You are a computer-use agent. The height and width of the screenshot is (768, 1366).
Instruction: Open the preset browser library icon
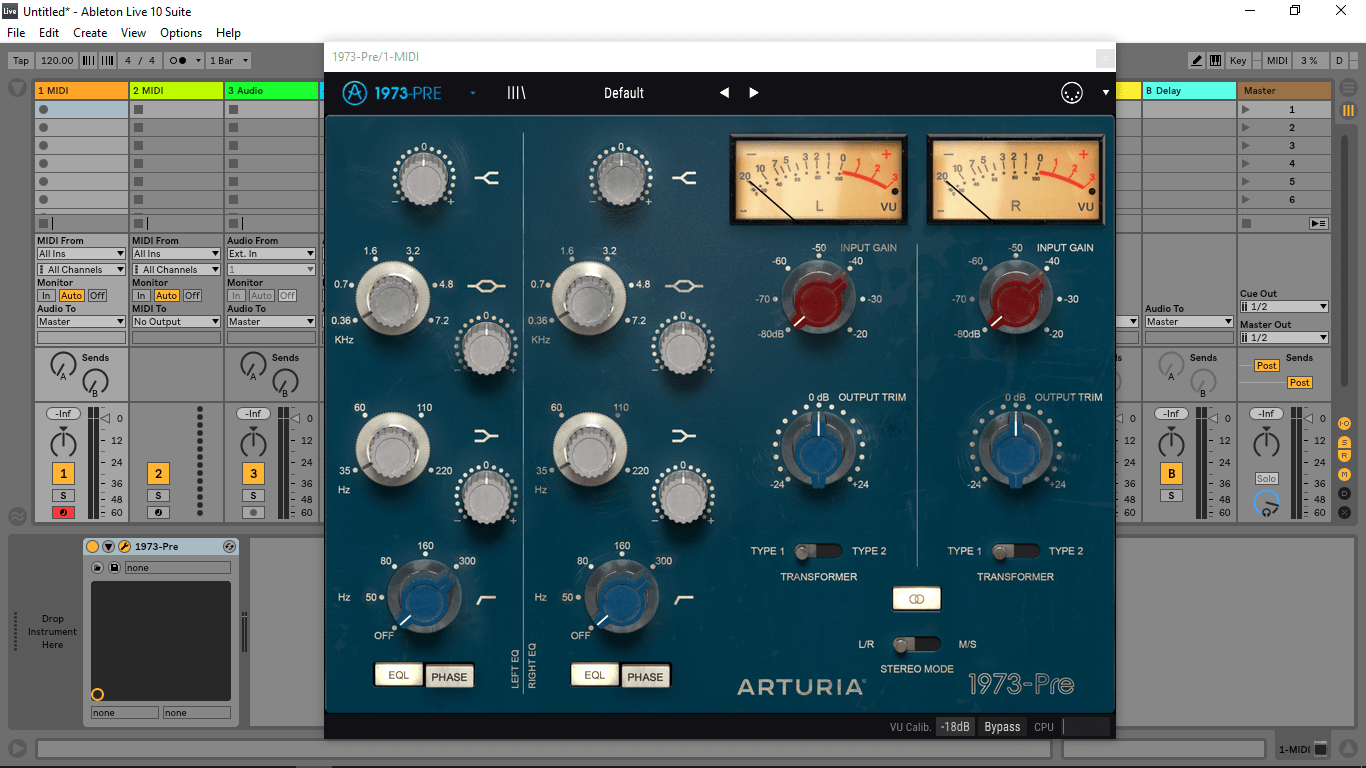click(516, 93)
